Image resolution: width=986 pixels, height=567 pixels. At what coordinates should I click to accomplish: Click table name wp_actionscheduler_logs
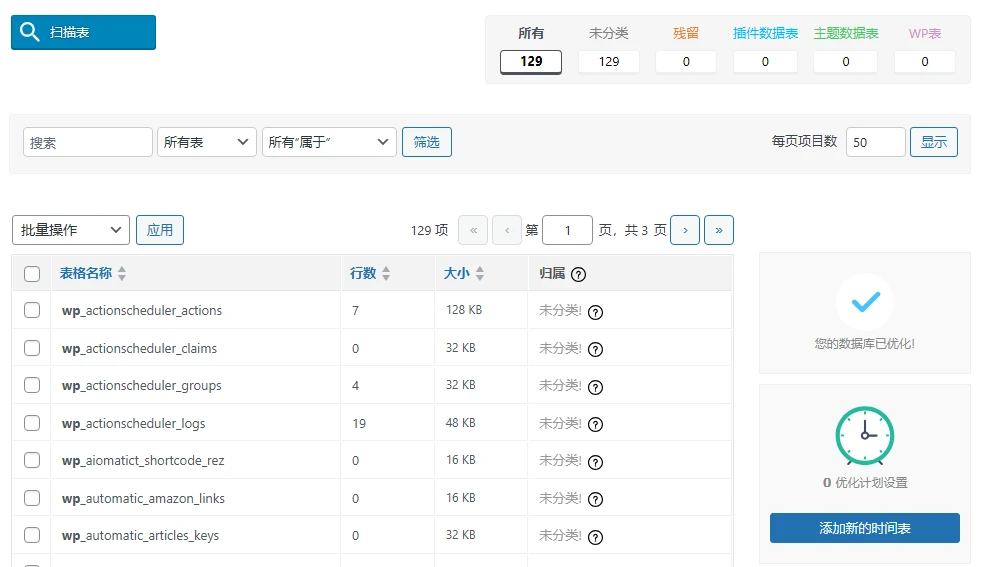click(x=133, y=423)
